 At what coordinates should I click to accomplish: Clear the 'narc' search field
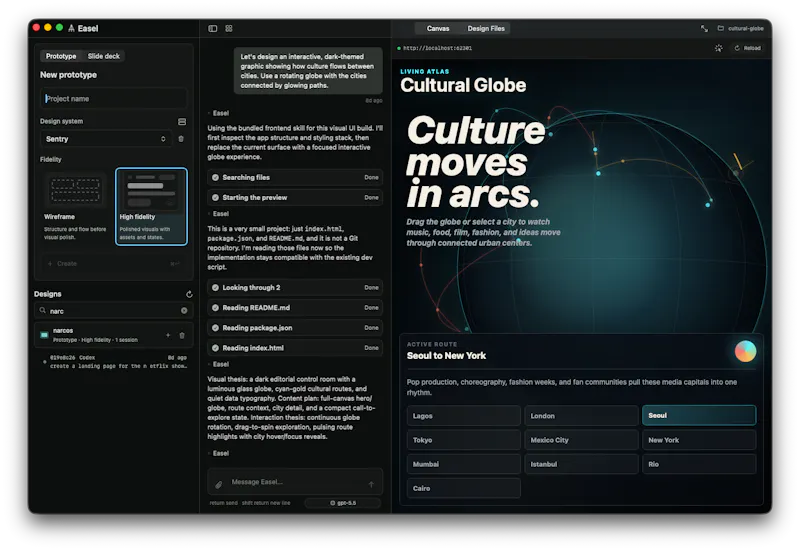point(184,311)
